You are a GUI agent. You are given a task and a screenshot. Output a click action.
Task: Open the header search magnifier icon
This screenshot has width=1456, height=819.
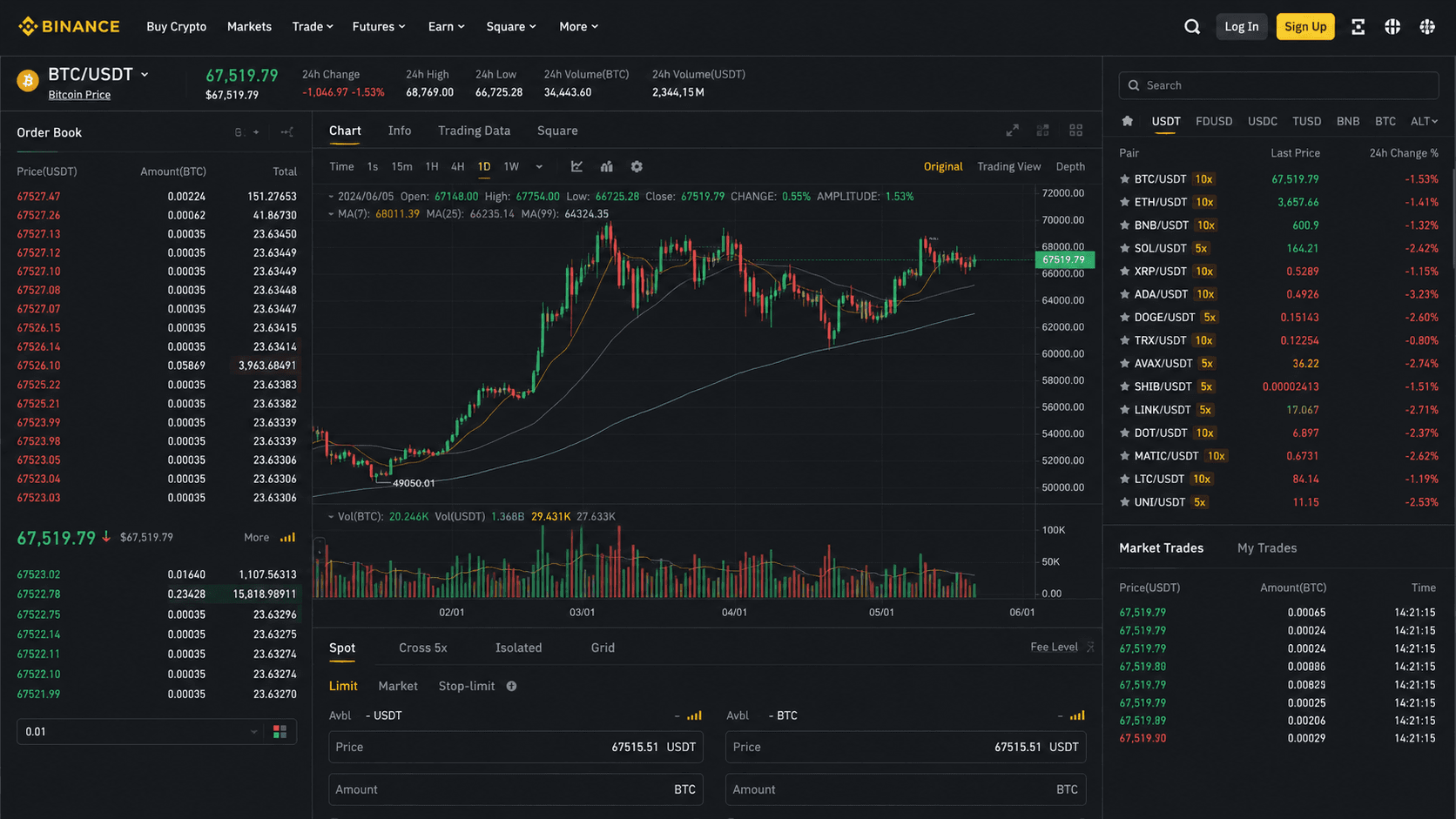coord(1192,27)
